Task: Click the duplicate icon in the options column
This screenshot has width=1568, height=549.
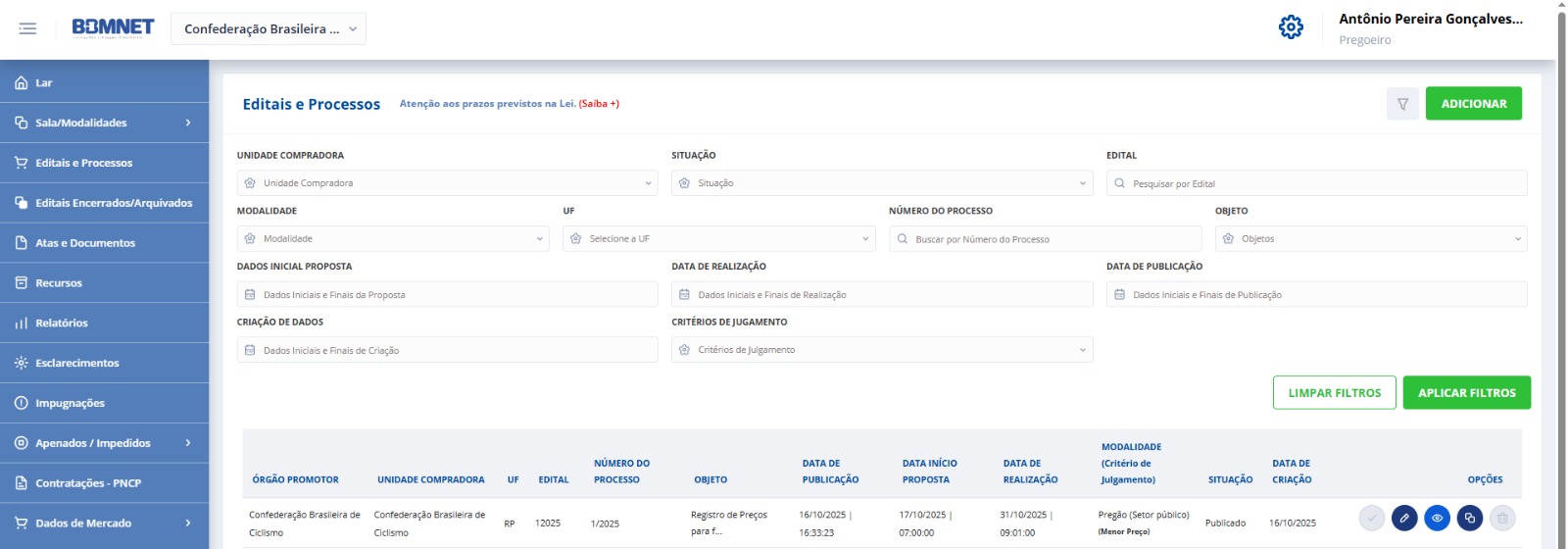Action: tap(1469, 518)
